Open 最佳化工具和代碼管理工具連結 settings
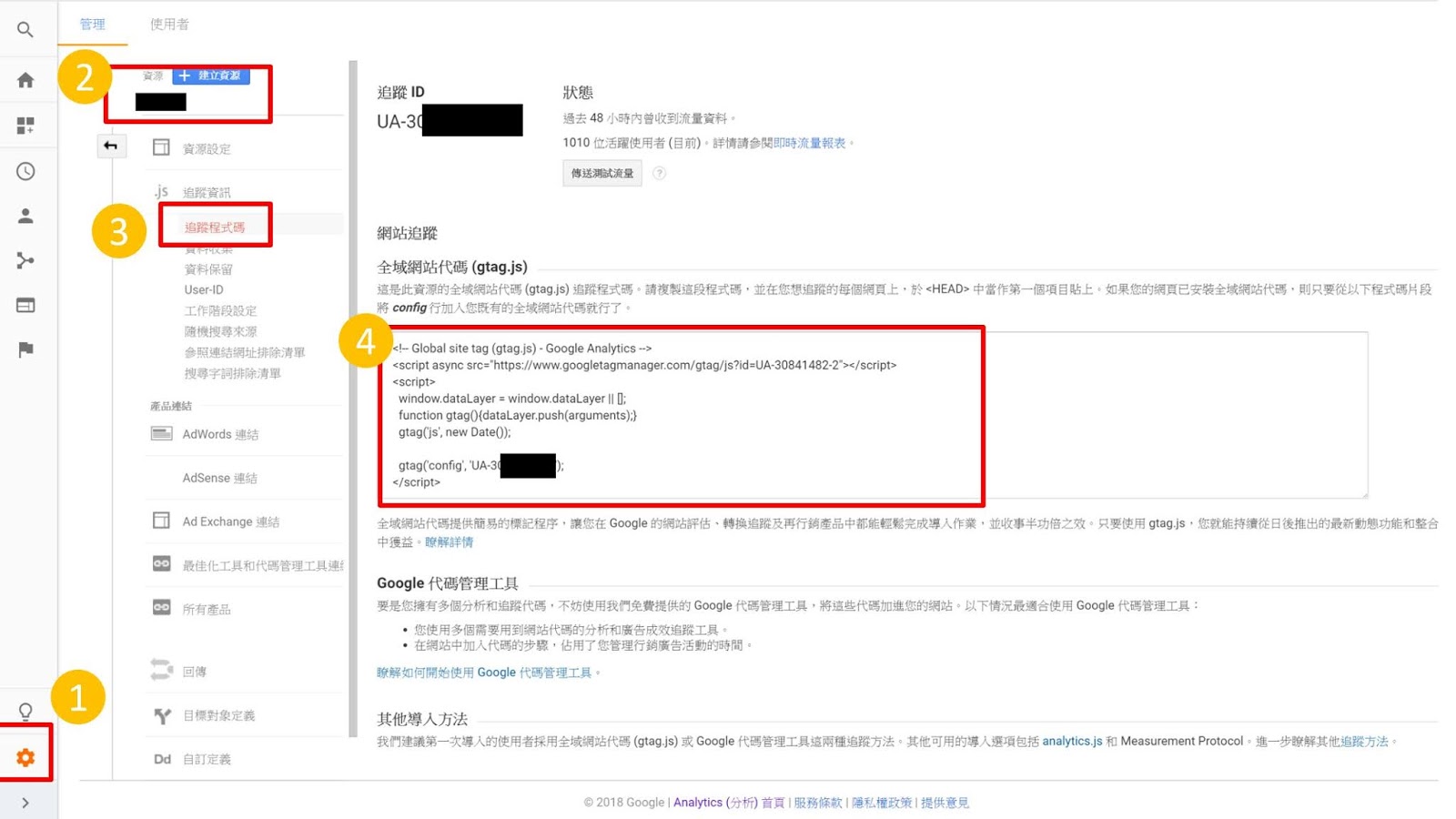 [262, 565]
